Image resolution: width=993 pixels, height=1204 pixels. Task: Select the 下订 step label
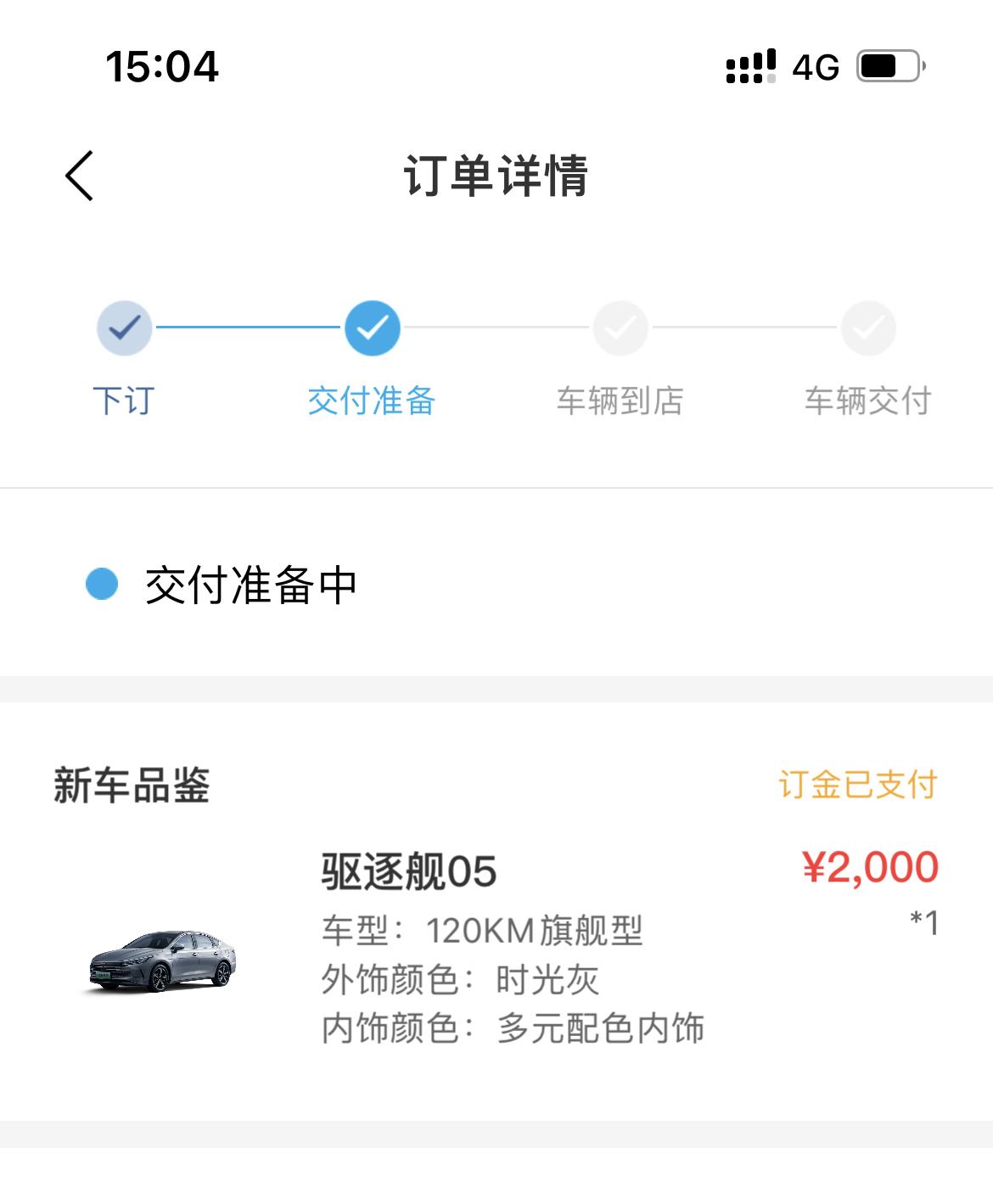coord(124,400)
